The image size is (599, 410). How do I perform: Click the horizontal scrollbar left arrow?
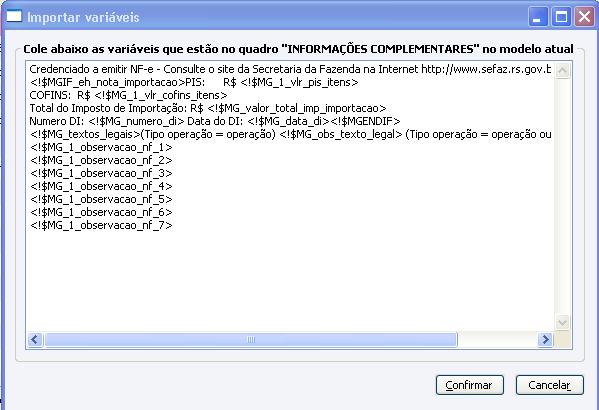[35, 339]
